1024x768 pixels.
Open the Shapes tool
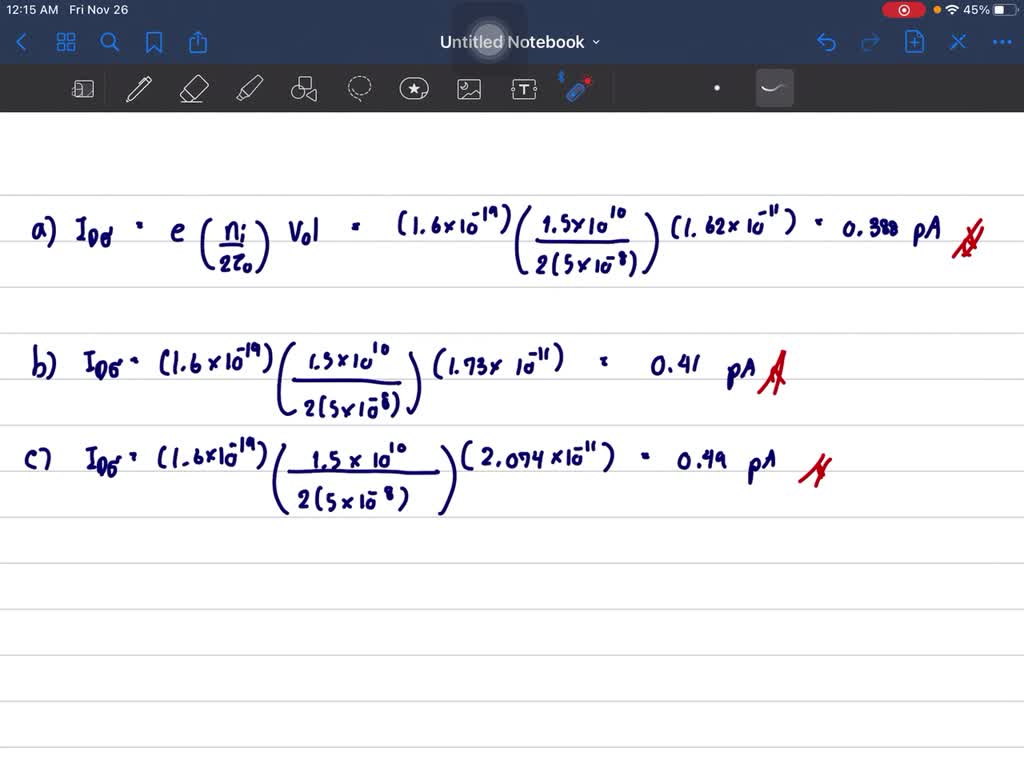[304, 88]
